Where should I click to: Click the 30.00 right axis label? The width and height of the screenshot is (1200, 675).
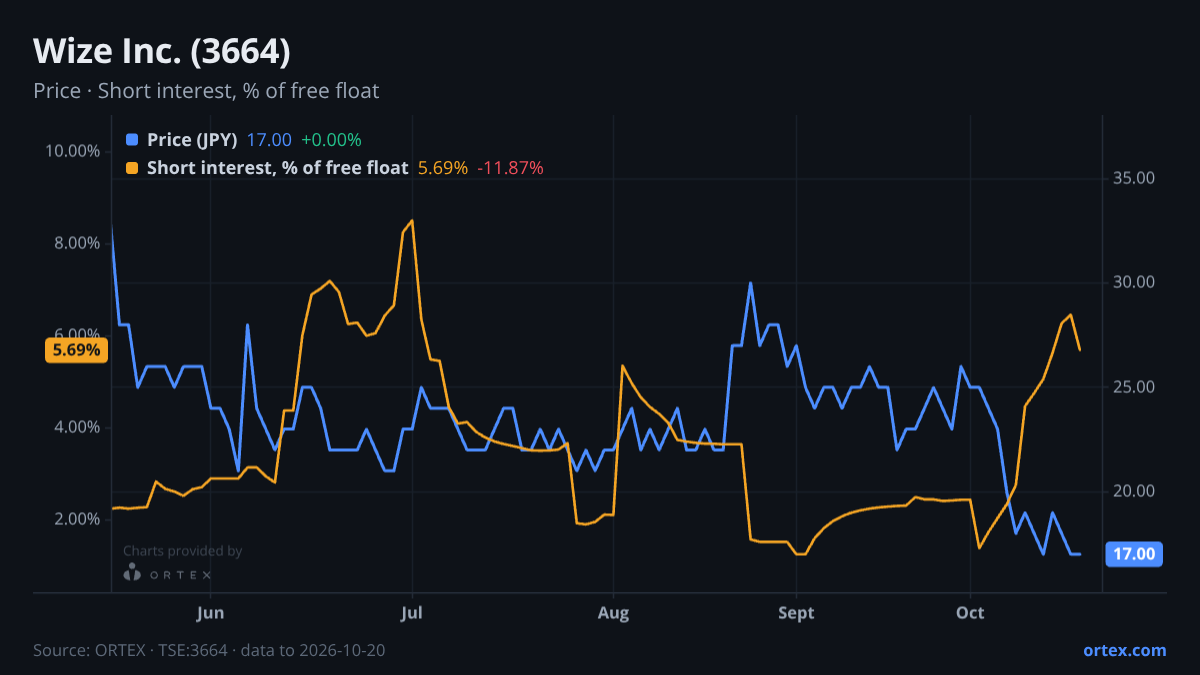[x=1134, y=282]
